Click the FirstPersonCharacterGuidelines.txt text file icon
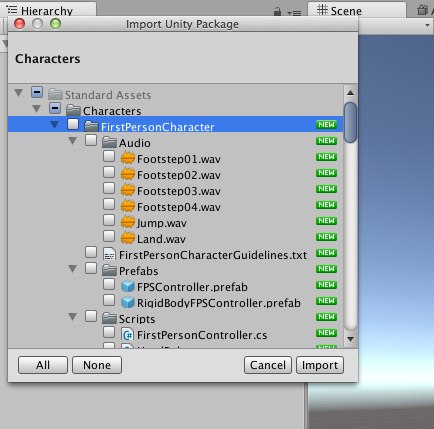This screenshot has width=434, height=429. click(109, 254)
